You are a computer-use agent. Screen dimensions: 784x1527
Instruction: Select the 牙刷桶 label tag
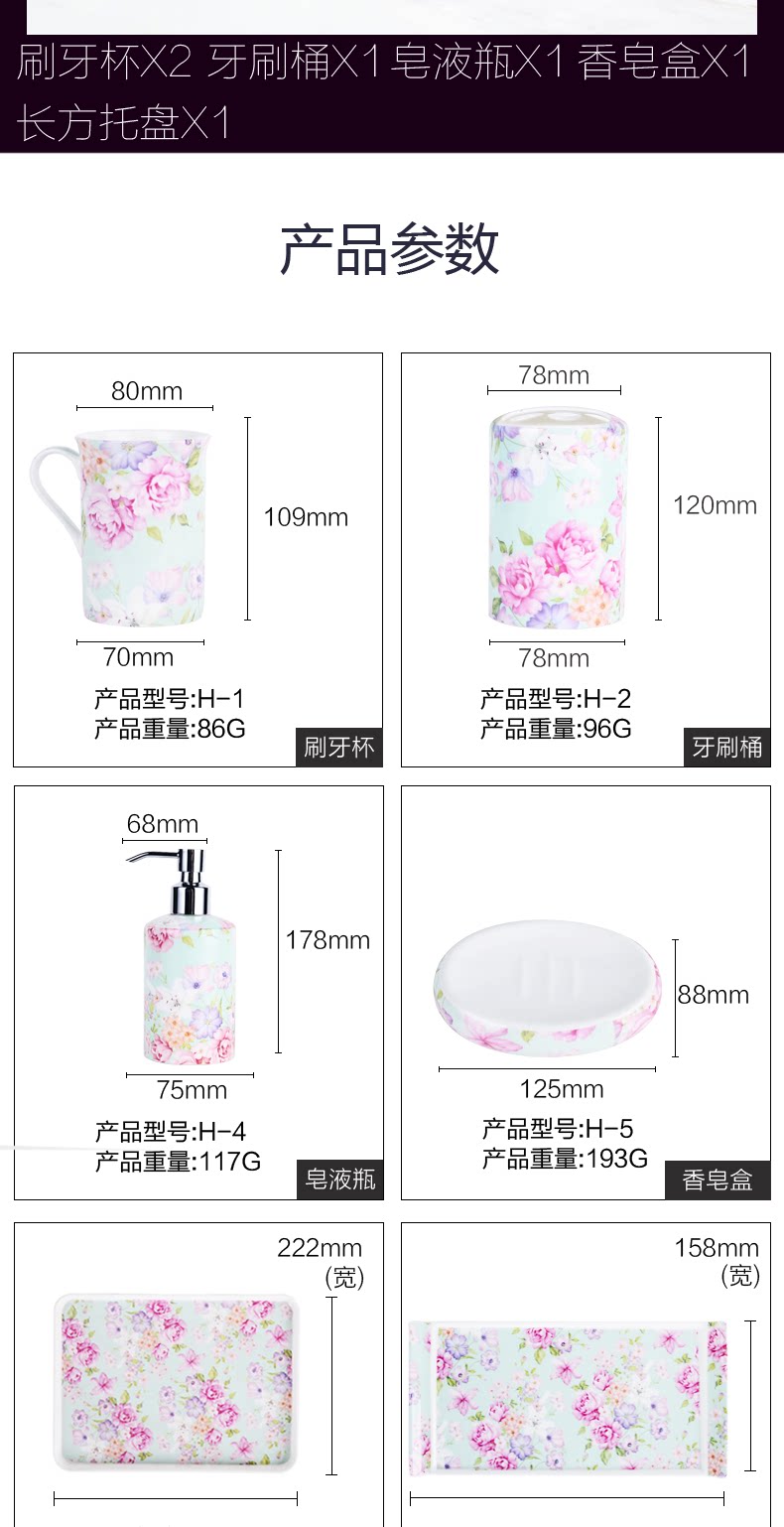pos(726,748)
